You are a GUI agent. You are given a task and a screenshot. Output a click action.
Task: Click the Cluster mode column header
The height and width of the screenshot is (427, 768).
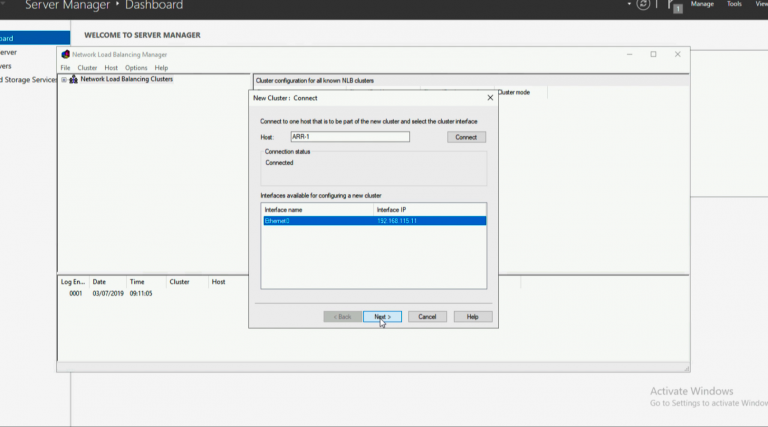(522, 92)
